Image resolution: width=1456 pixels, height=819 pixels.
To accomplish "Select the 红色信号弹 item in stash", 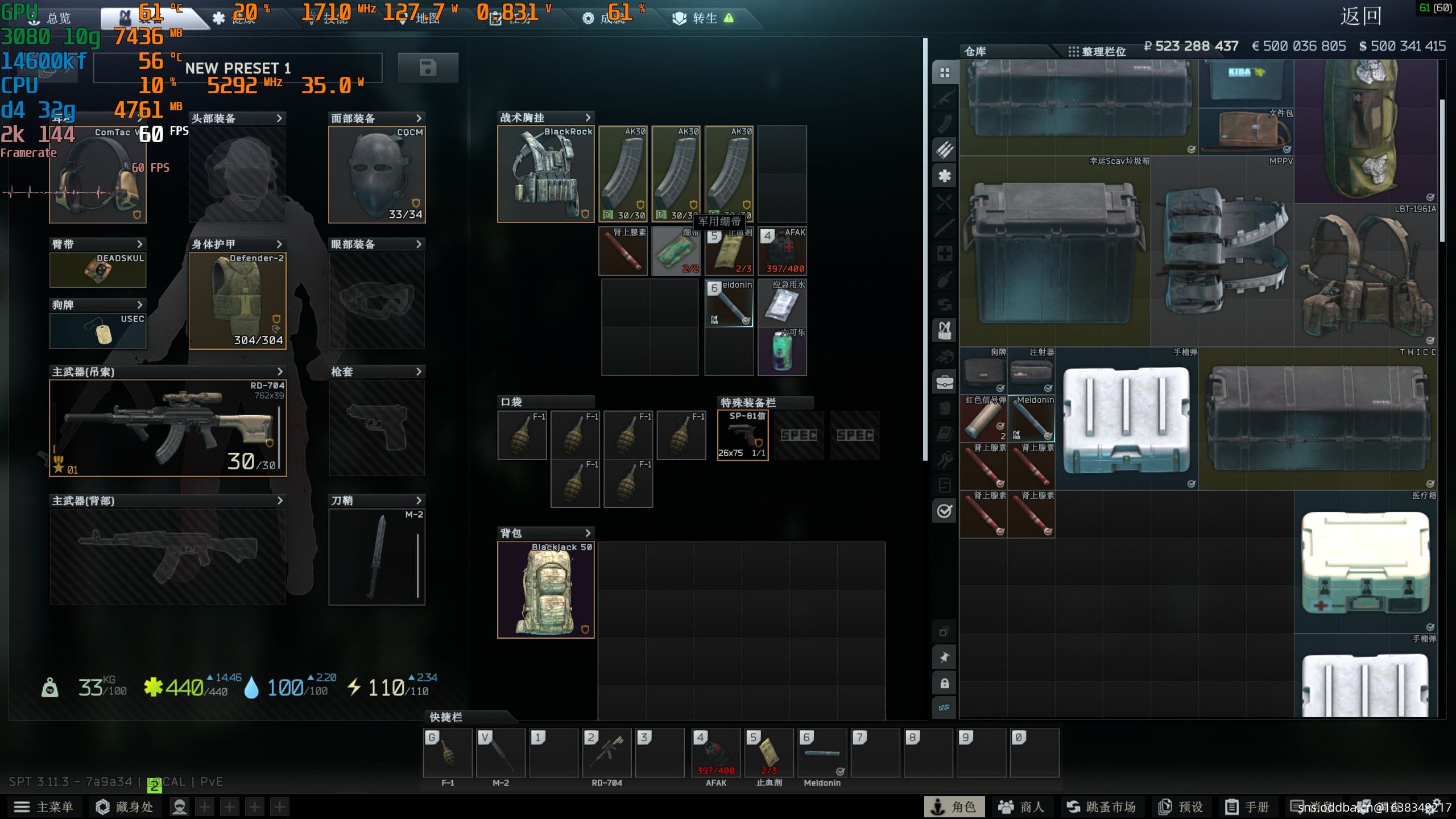I will pyautogui.click(x=983, y=419).
